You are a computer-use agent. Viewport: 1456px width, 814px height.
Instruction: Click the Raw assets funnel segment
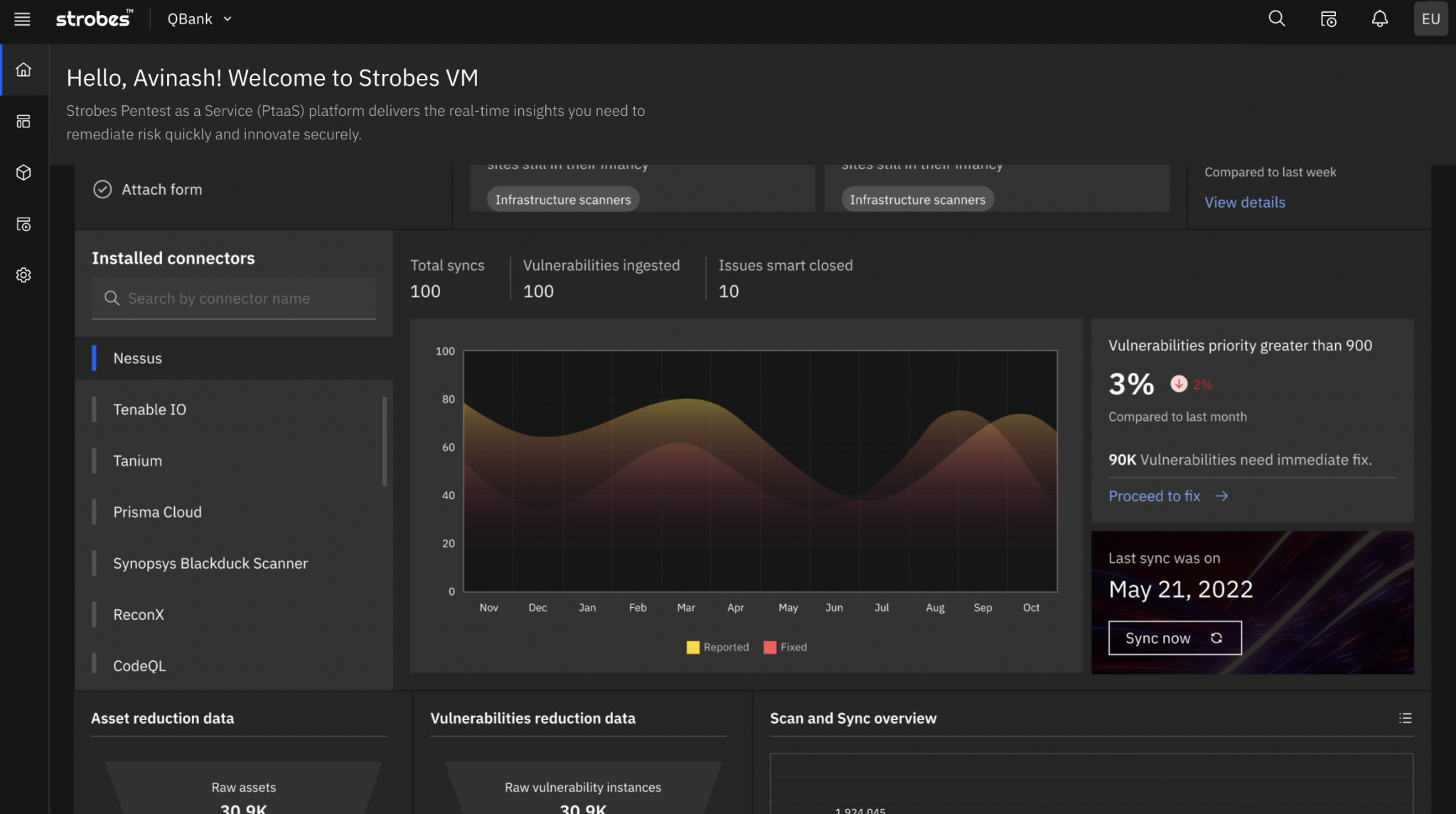point(243,788)
